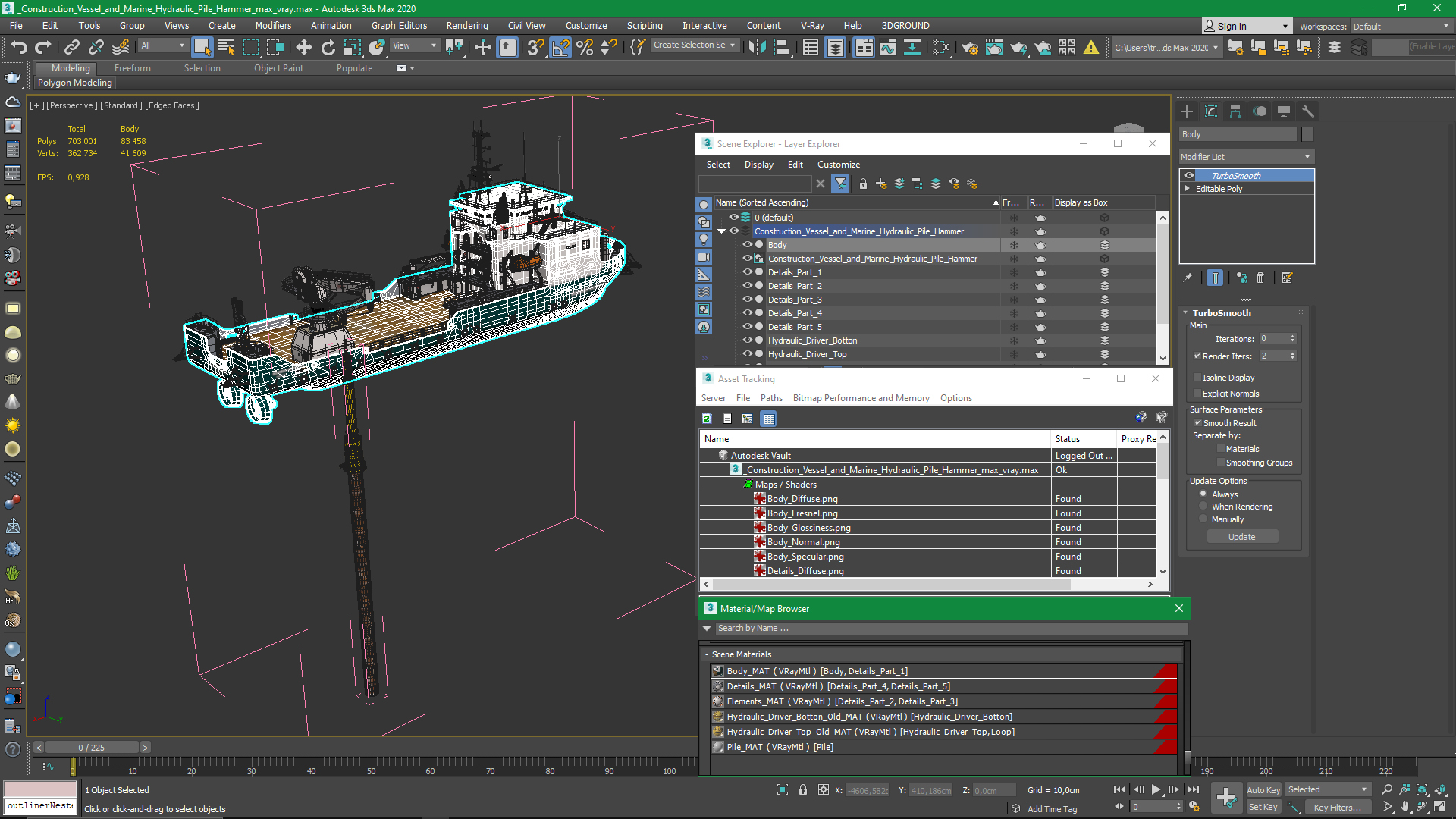This screenshot has height=819, width=1456.
Task: Click the object color swatch beside Body name
Action: [x=1307, y=134]
